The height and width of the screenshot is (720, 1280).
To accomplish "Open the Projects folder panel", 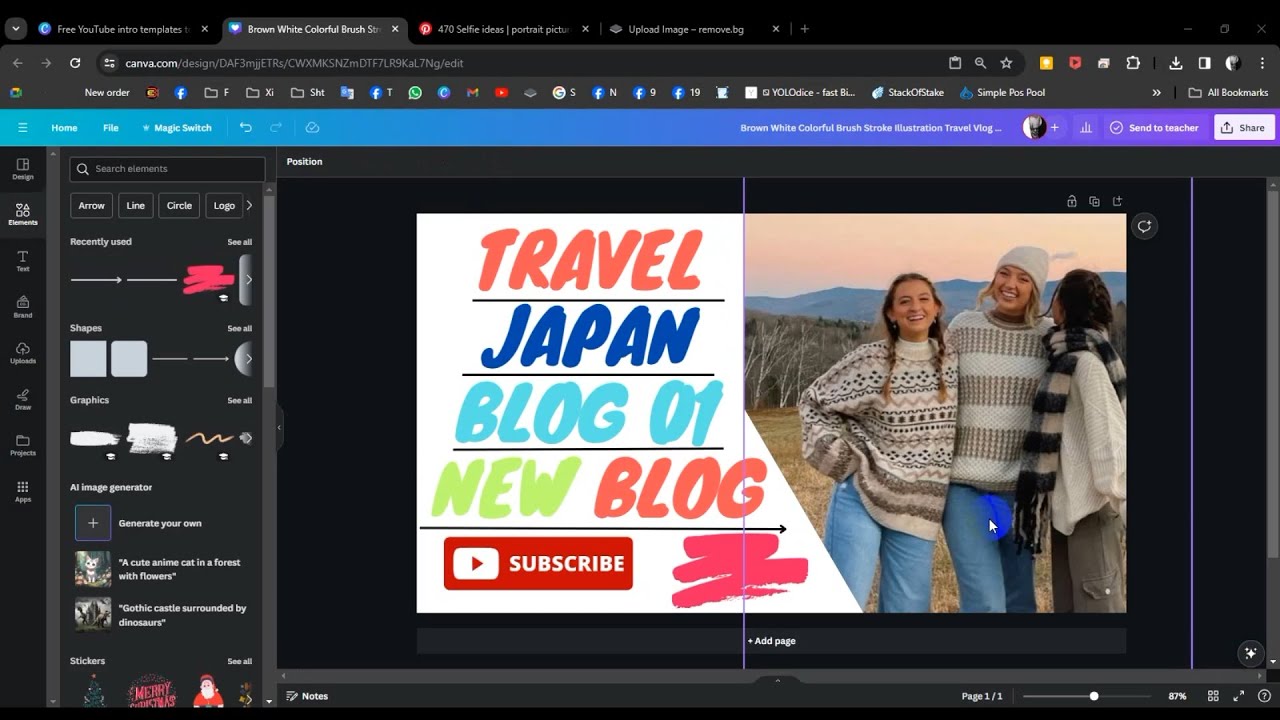I will click(22, 446).
